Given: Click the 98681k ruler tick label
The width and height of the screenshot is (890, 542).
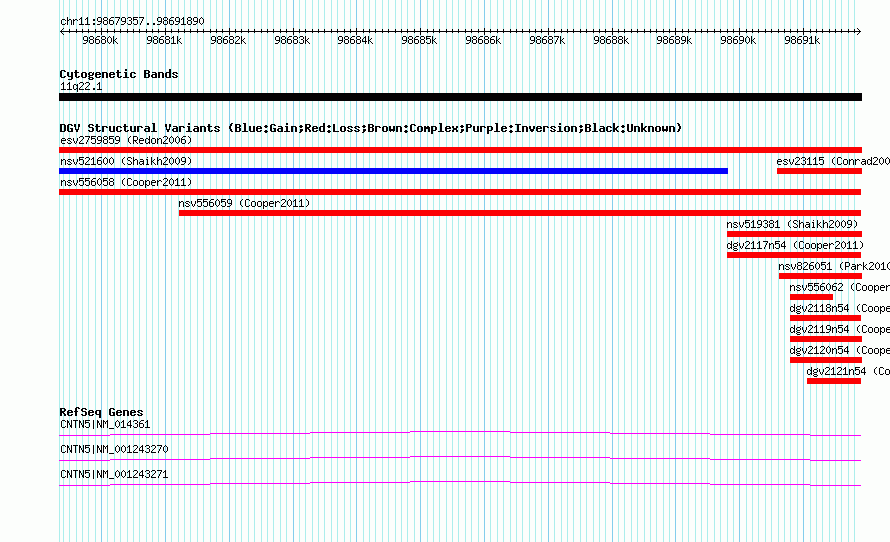Looking at the screenshot, I should pyautogui.click(x=164, y=40).
